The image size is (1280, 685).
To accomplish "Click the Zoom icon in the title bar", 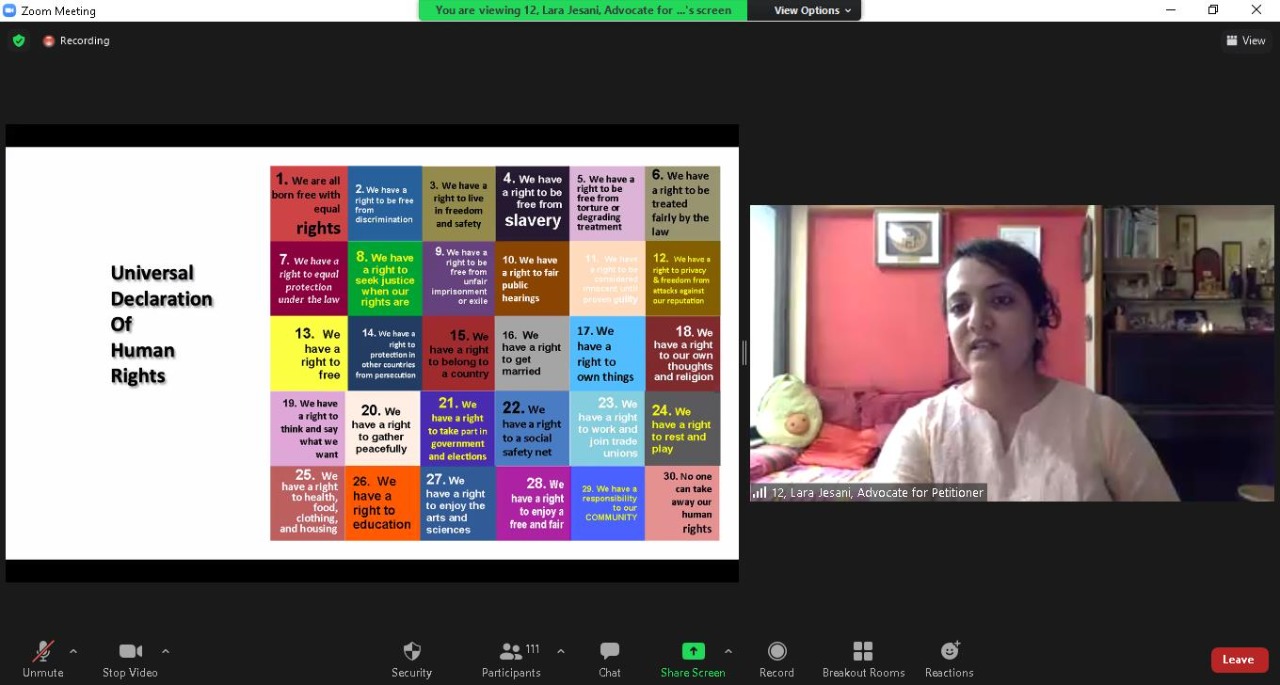I will [10, 11].
